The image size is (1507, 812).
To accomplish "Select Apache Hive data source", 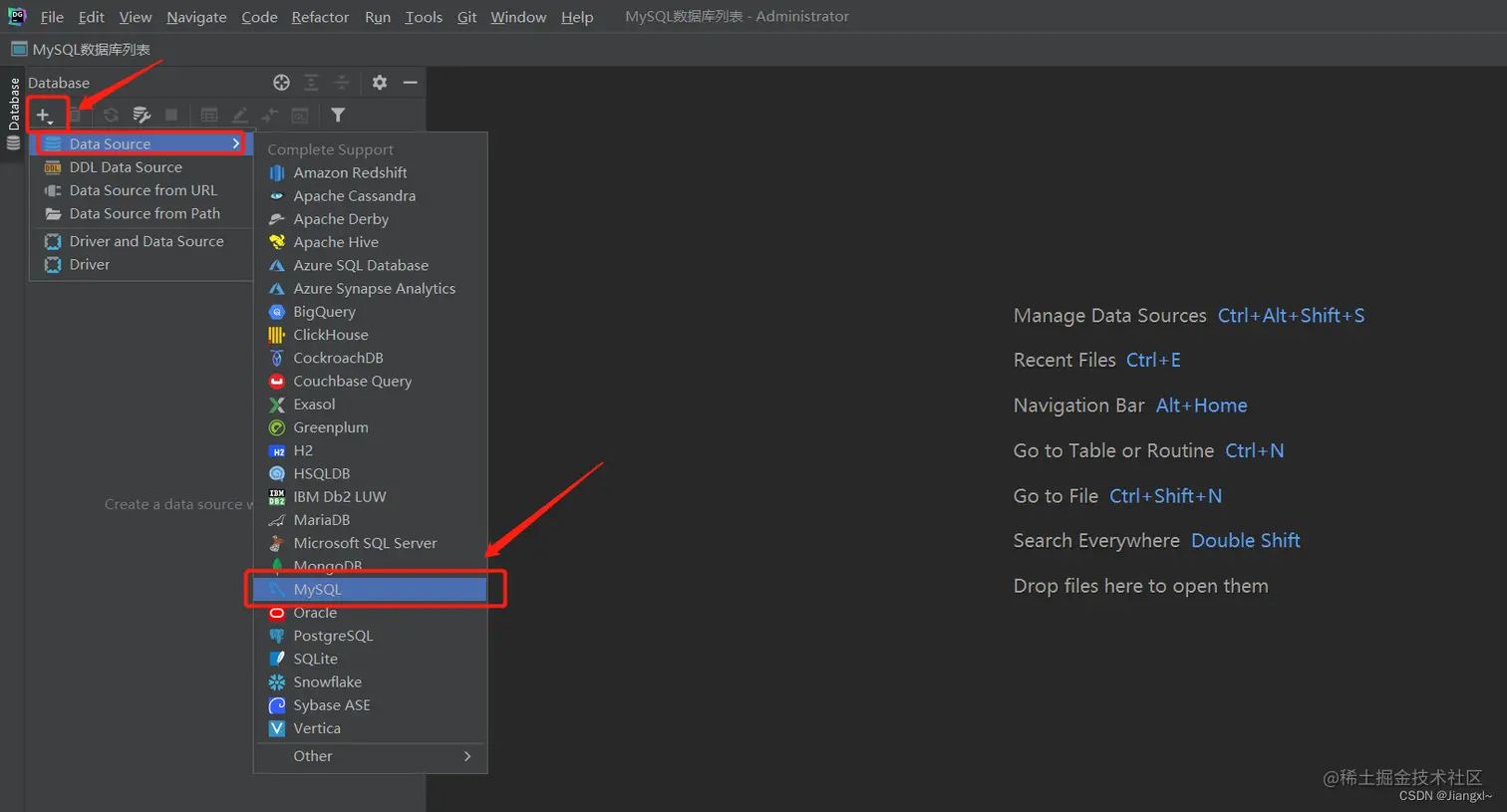I will tap(370, 242).
